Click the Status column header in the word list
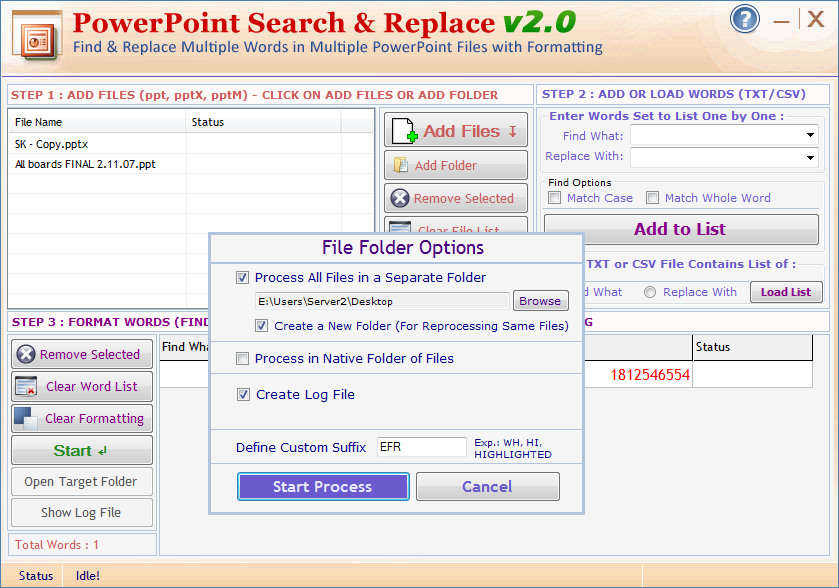839x588 pixels. coord(752,347)
